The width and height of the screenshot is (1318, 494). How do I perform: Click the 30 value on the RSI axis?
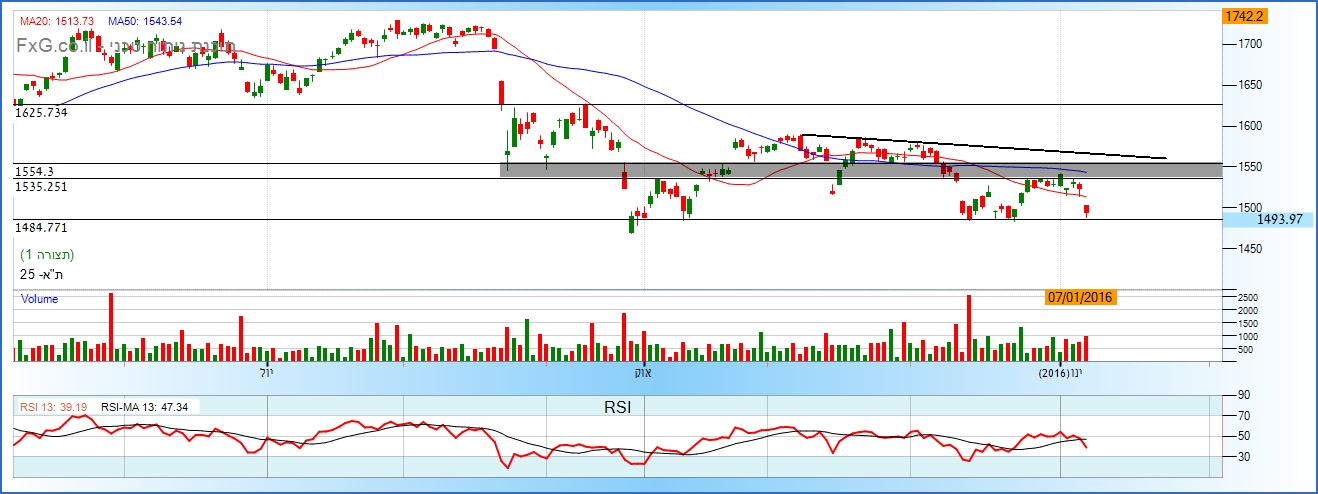click(1245, 456)
